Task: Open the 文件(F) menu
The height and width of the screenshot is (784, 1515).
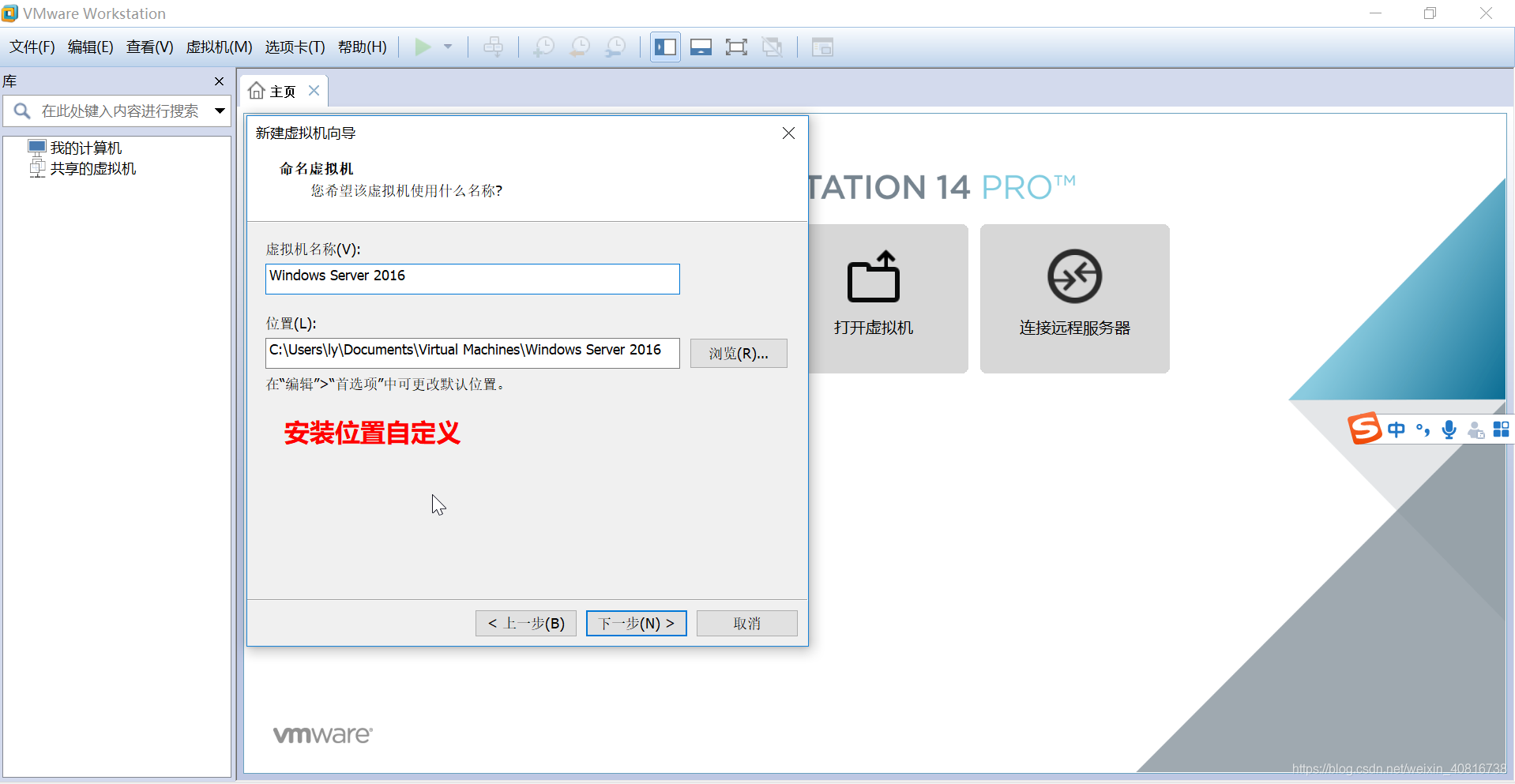Action: [32, 47]
